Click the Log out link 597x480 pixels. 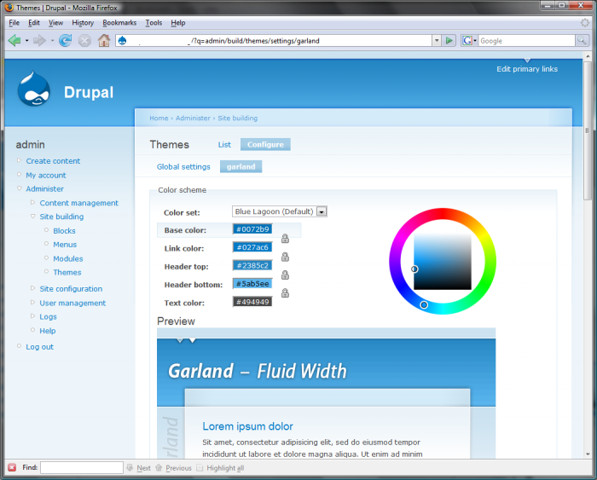[x=40, y=347]
